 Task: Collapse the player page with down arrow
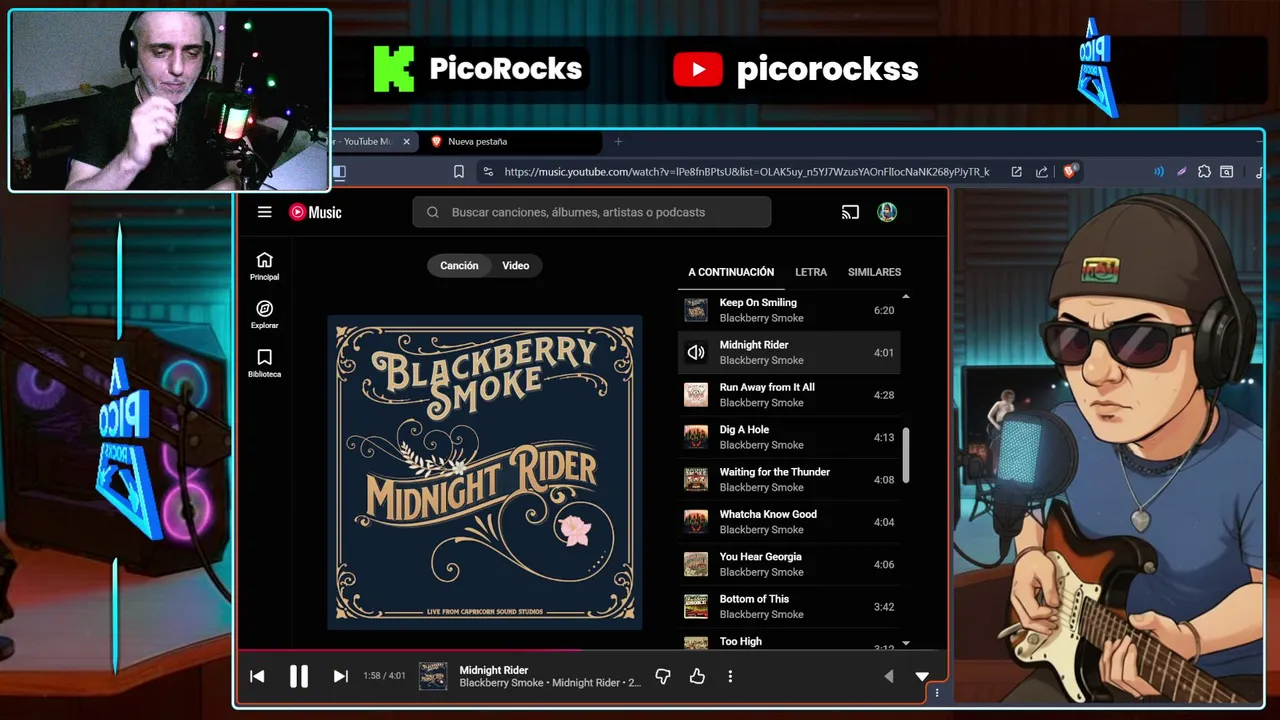coord(922,677)
